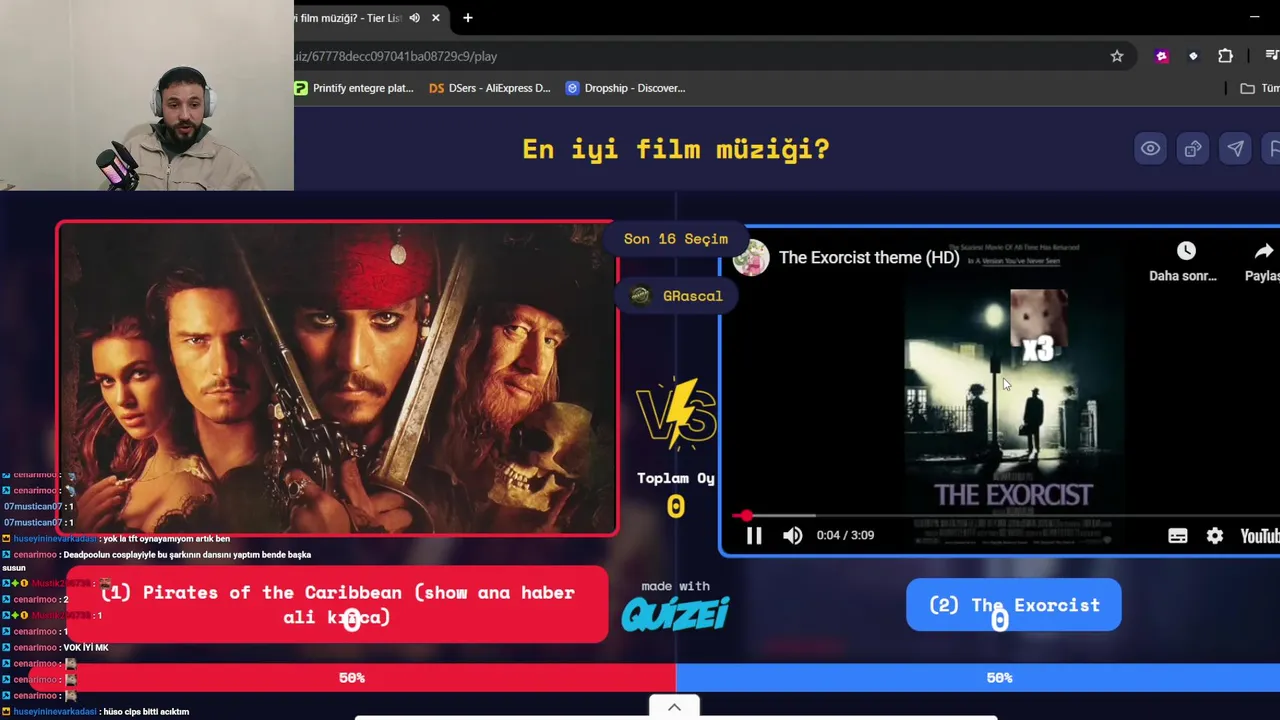Open a new browser tab

[x=467, y=18]
